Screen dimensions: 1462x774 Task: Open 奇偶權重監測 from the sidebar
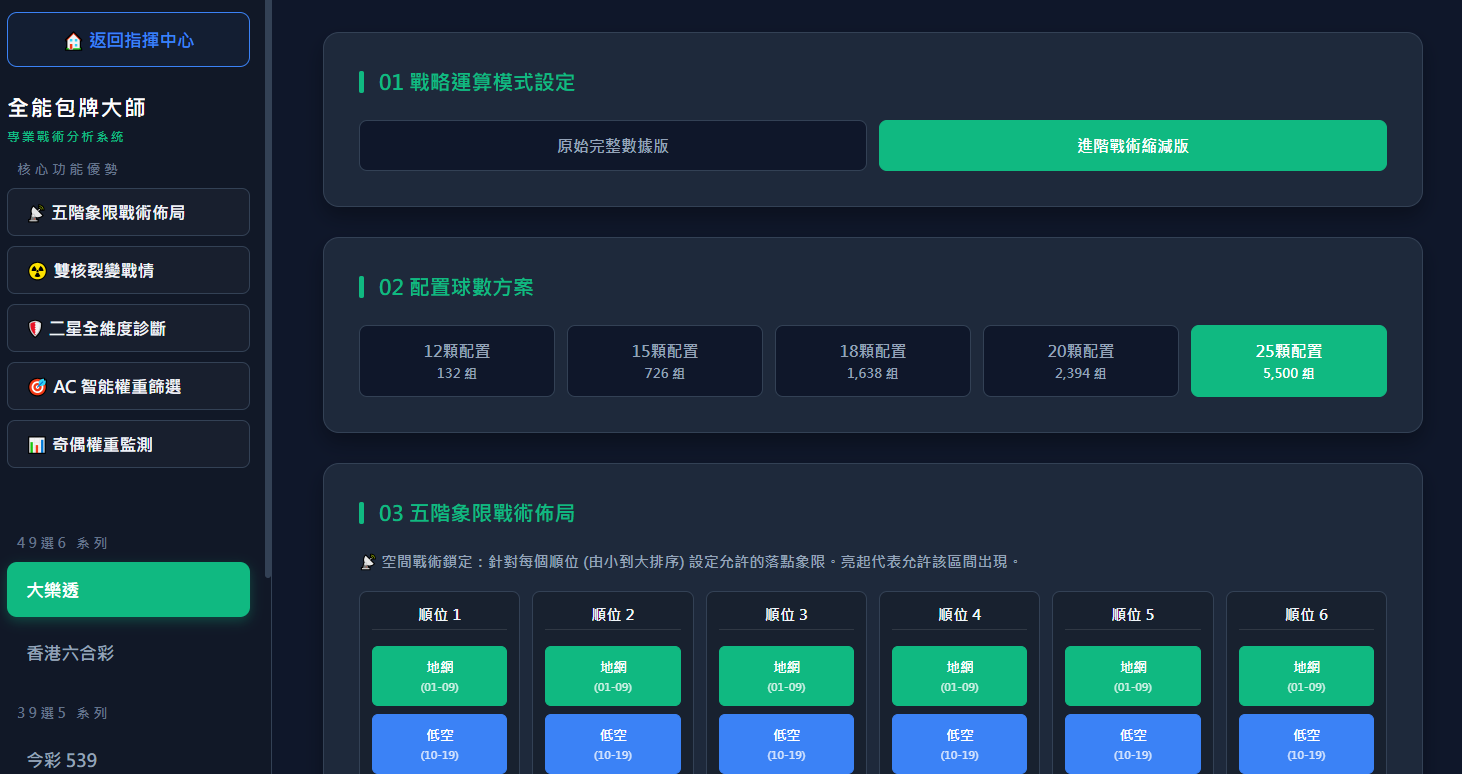(x=128, y=444)
